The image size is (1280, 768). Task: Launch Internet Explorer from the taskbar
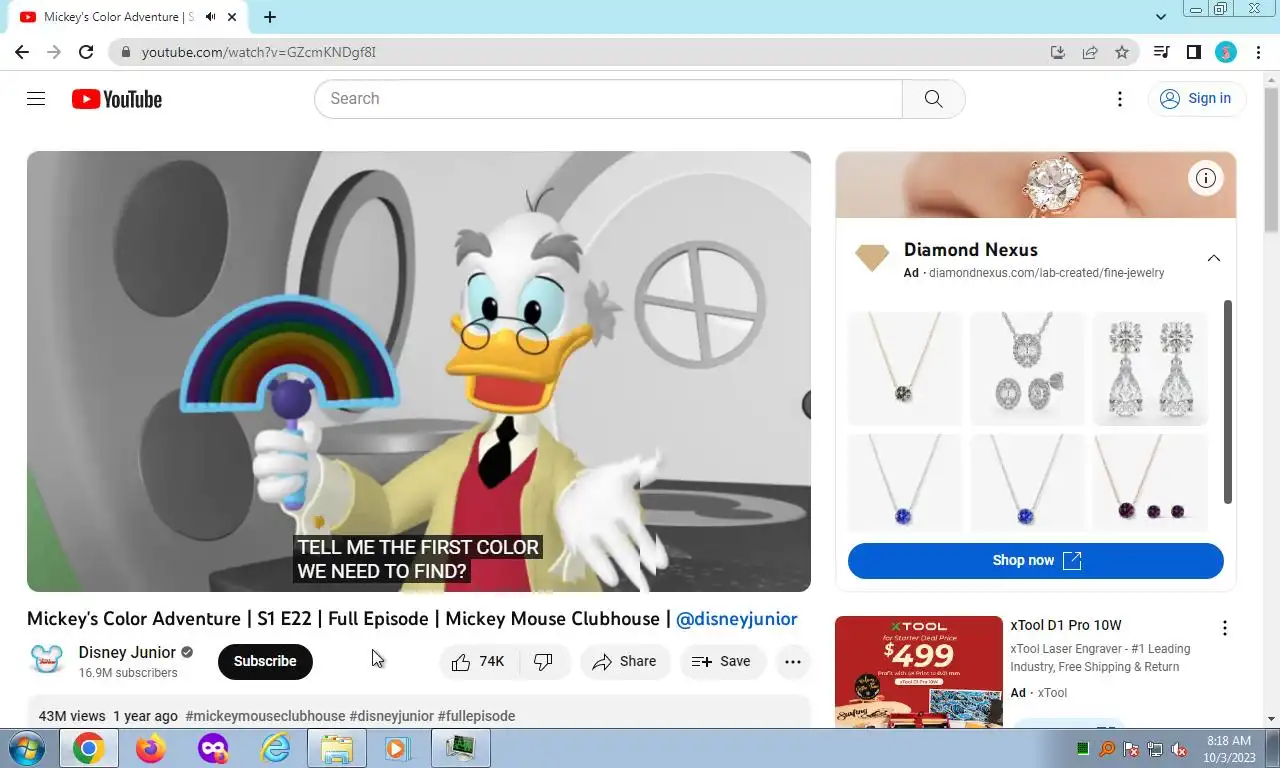coord(275,748)
